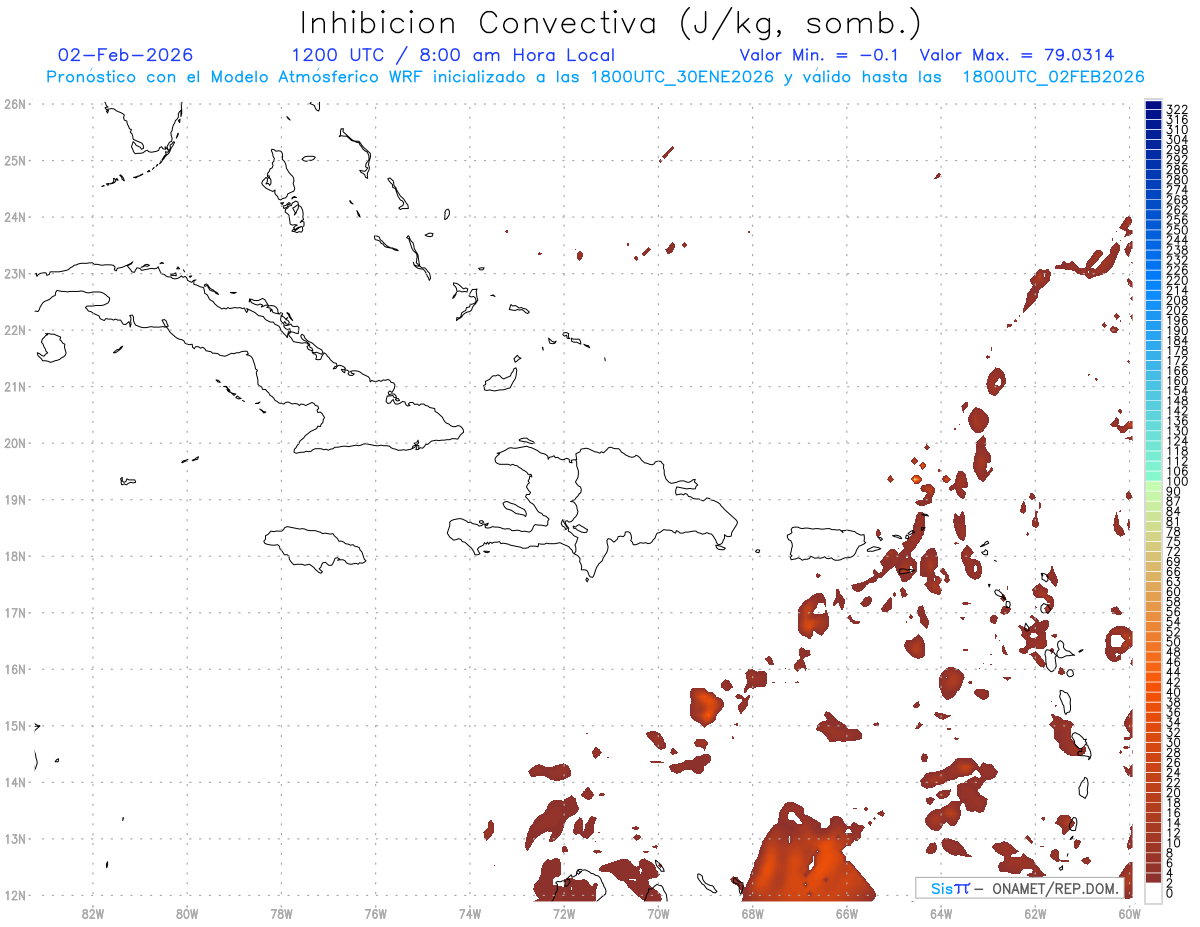Viewport: 1200px width, 927px height.
Task: Click the "66W" longitude label
Action: tap(846, 912)
